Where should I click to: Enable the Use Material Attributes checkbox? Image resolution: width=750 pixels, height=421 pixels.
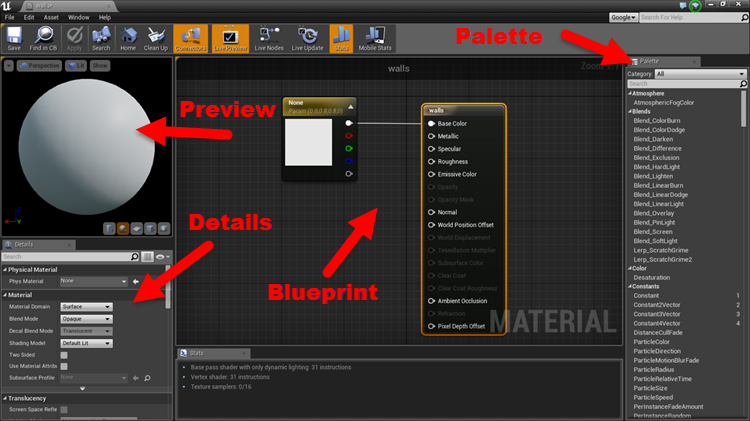tap(64, 366)
